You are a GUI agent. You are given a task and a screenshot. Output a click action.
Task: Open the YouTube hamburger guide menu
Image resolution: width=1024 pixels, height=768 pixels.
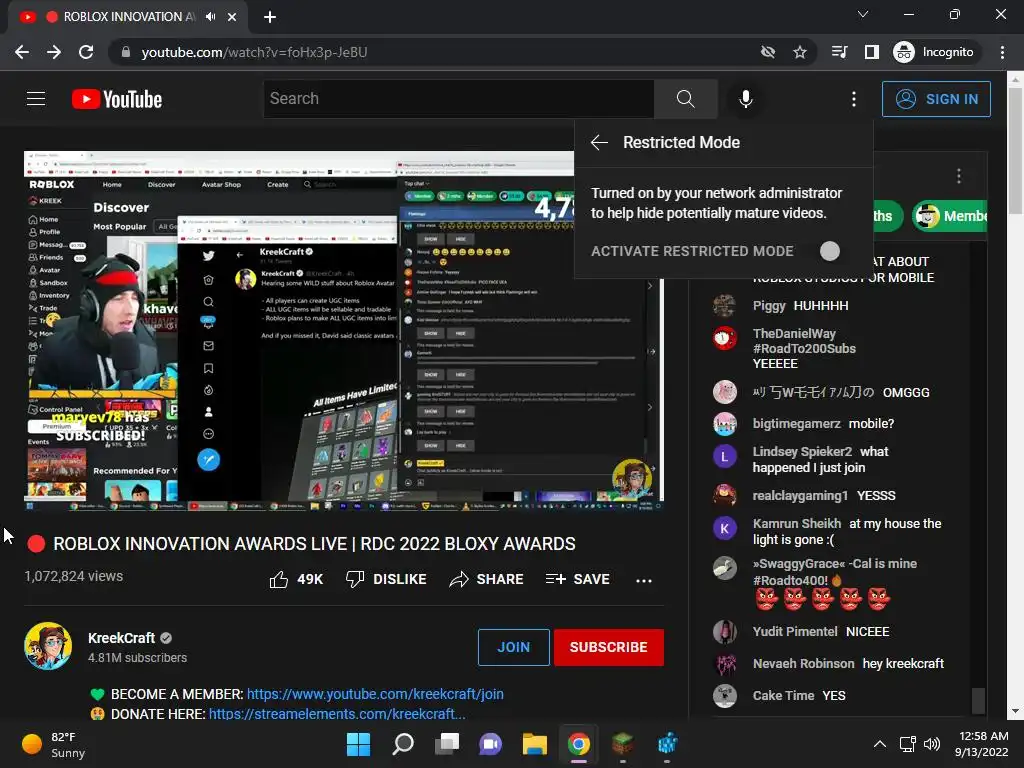(x=36, y=99)
